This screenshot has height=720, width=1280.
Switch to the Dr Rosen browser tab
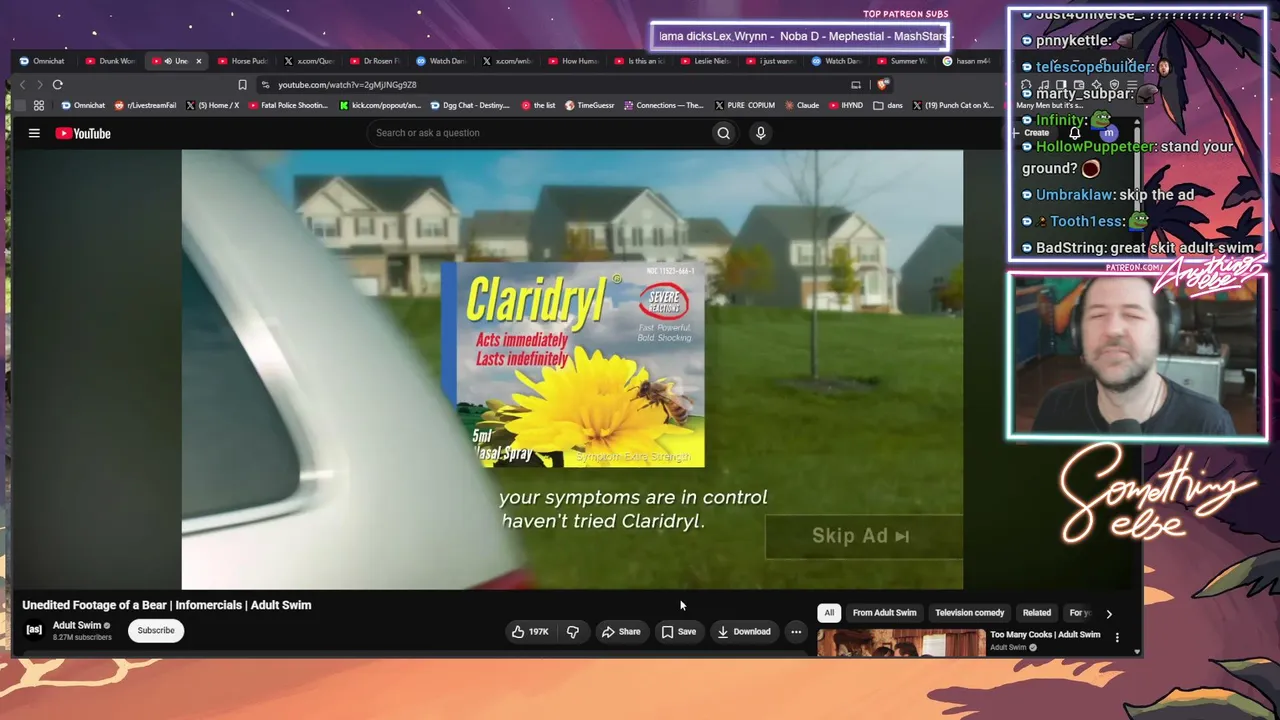[x=375, y=61]
